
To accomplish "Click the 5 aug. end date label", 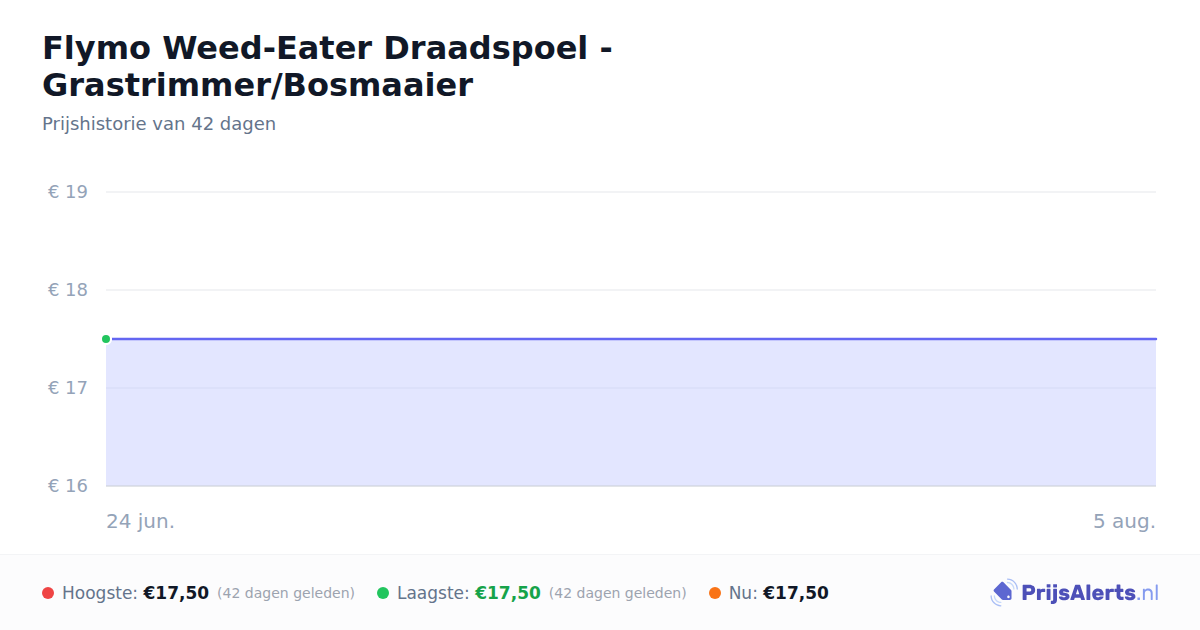I will click(1124, 521).
